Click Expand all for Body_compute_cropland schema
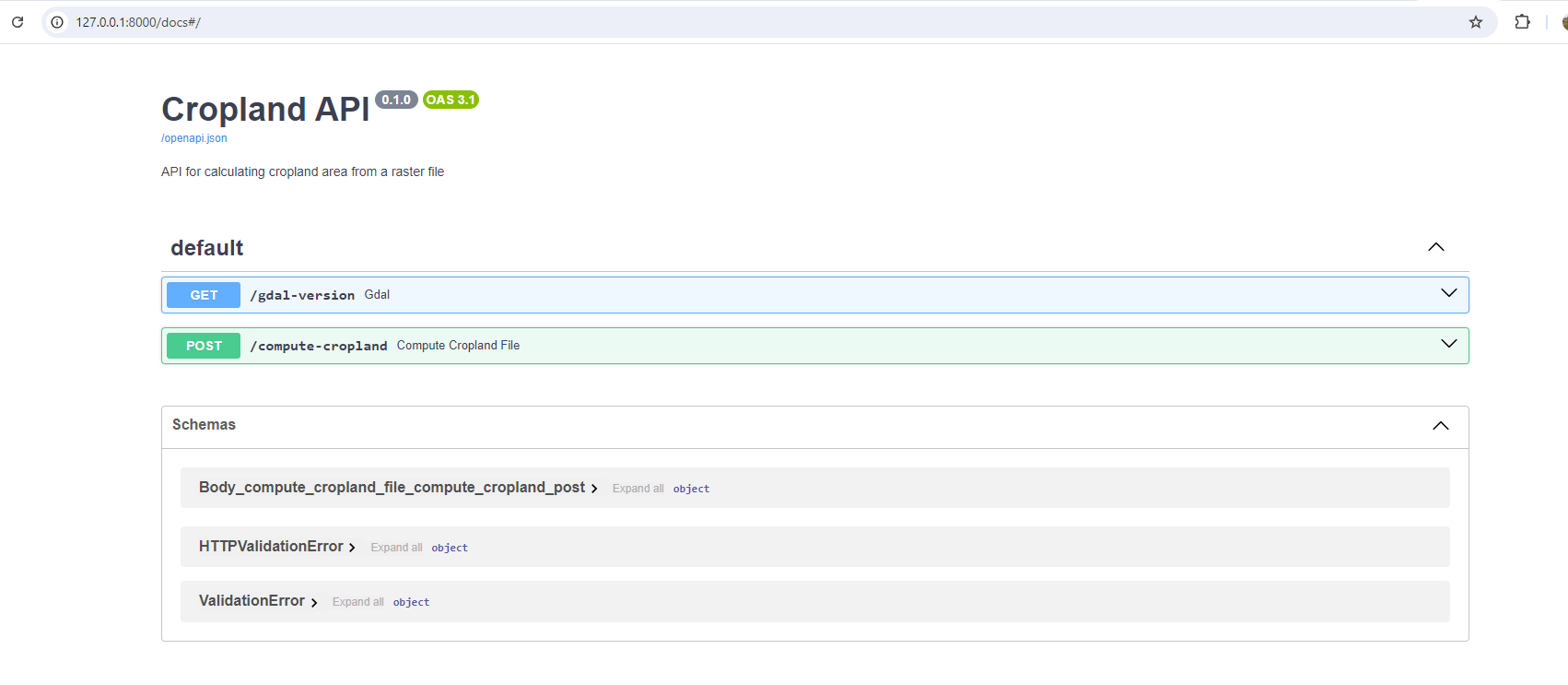The width and height of the screenshot is (1568, 685). (638, 489)
